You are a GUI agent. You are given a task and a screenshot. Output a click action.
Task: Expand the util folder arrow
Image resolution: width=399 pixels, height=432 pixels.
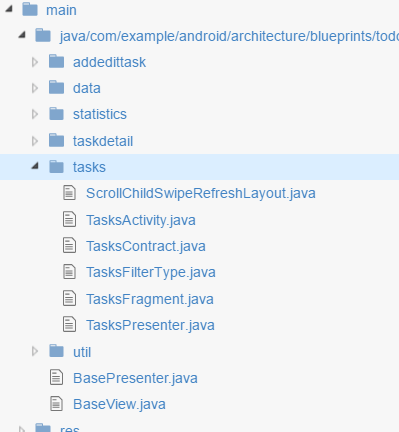[35, 351]
